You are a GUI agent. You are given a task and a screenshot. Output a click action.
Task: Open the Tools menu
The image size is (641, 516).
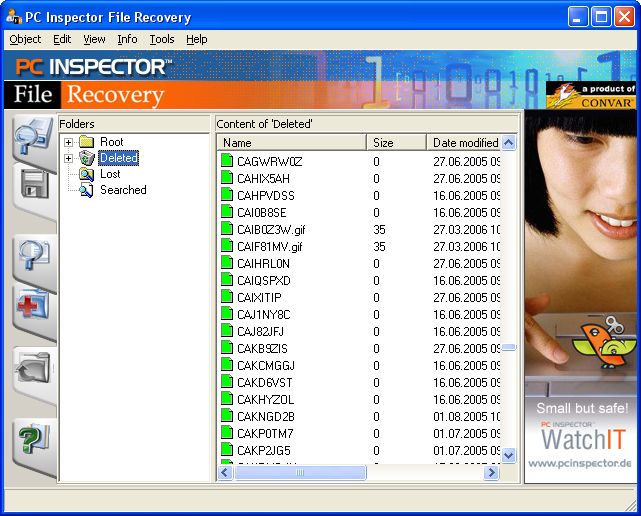point(162,39)
